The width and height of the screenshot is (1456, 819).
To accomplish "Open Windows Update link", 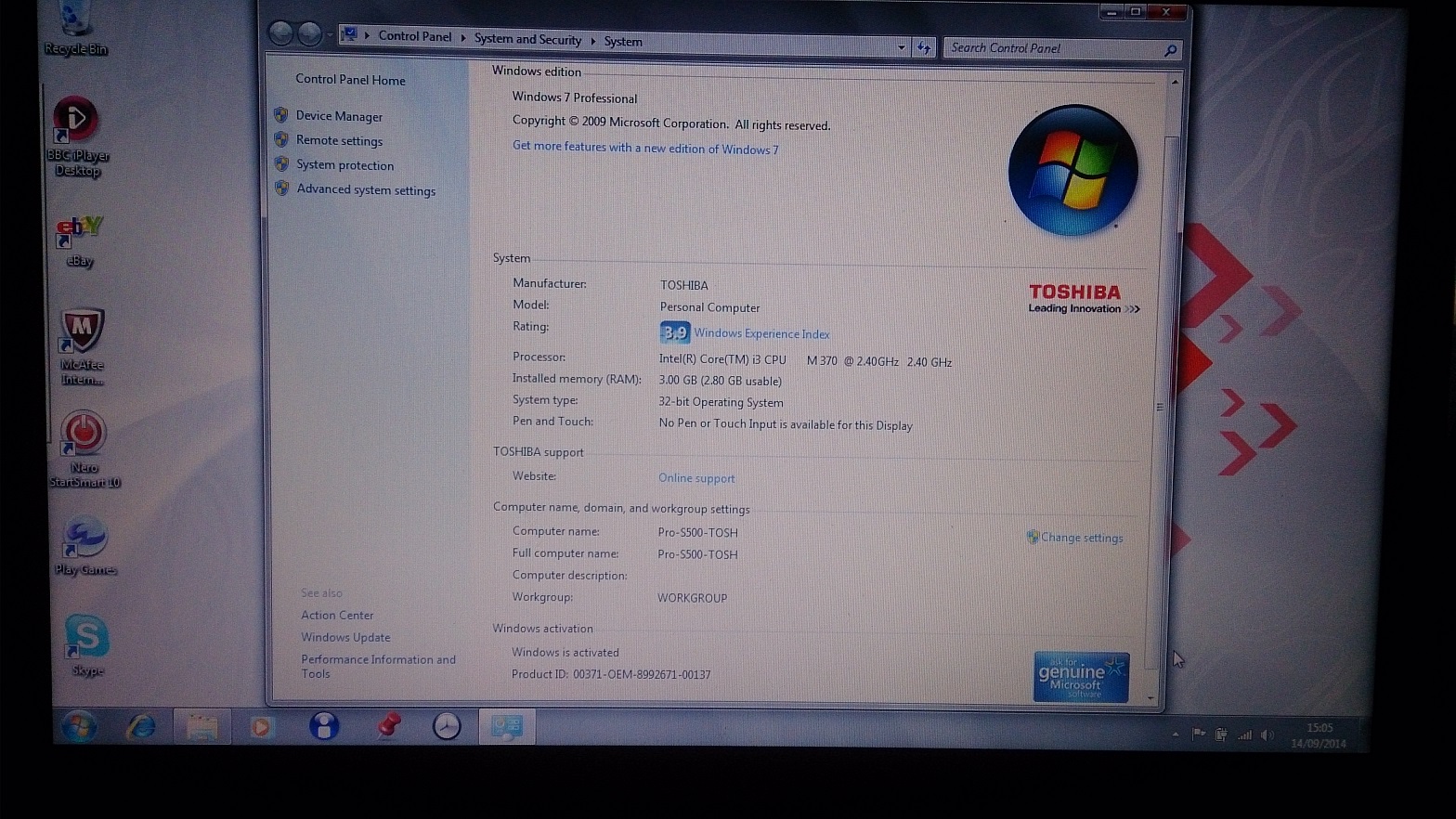I will tap(345, 637).
